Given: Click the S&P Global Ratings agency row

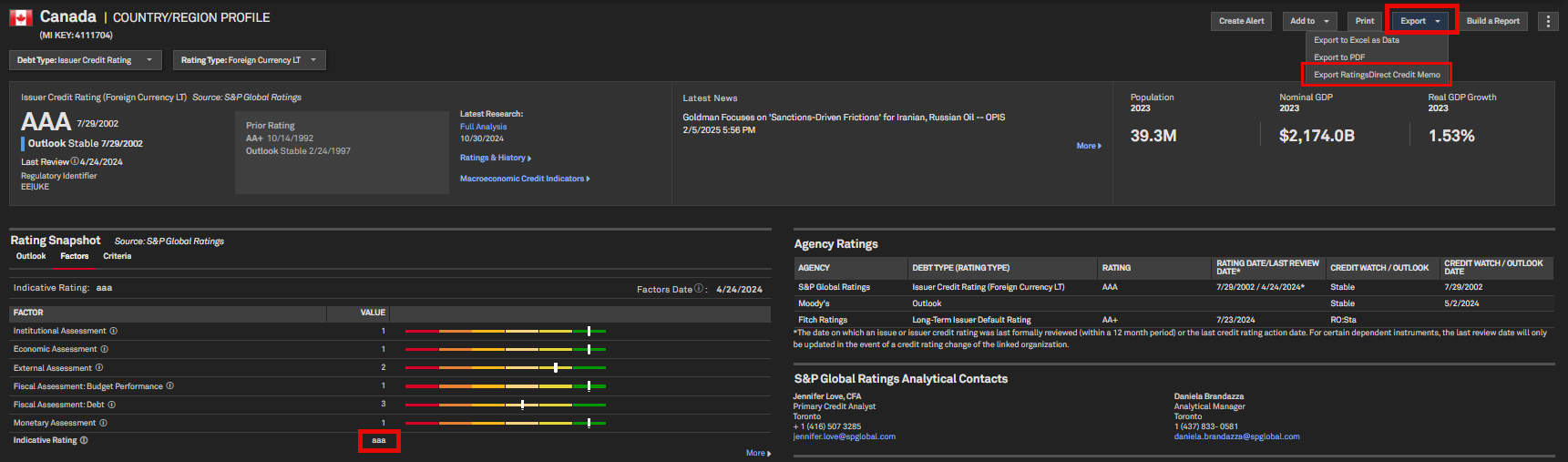Looking at the screenshot, I should coord(1174,287).
